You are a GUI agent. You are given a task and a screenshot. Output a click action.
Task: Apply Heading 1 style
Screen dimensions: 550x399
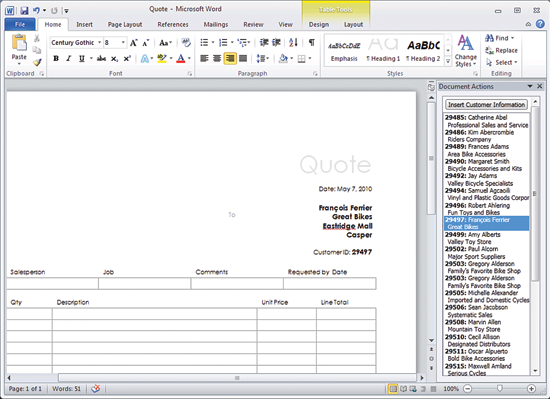tap(383, 51)
